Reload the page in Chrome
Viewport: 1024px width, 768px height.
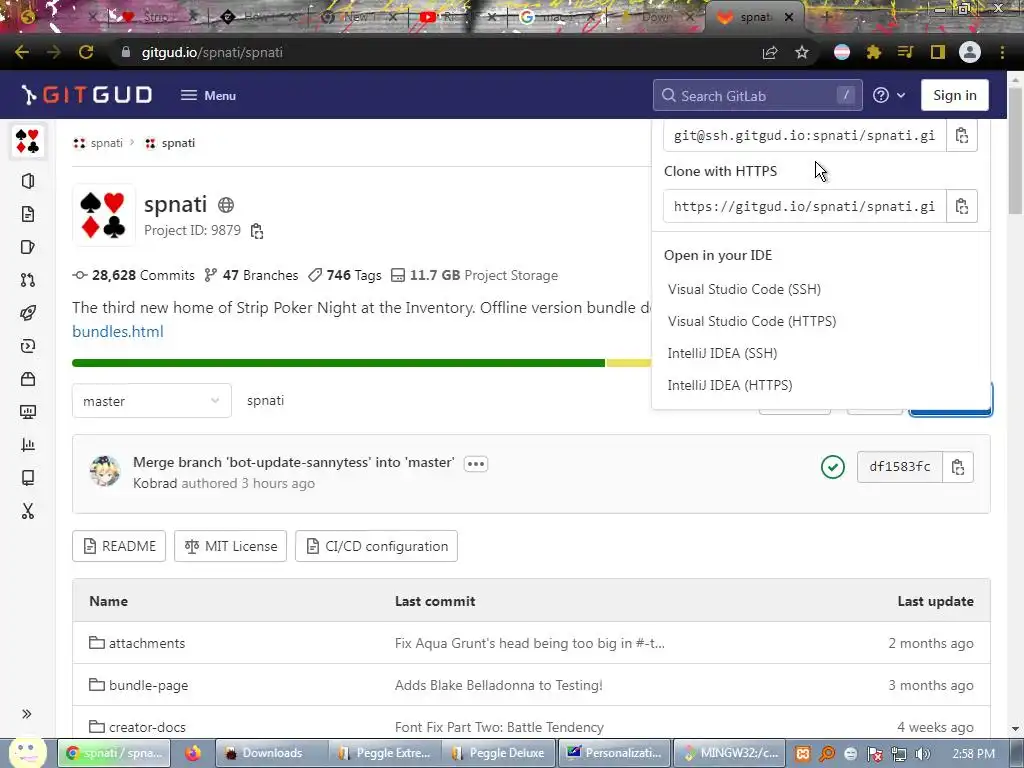pyautogui.click(x=86, y=52)
